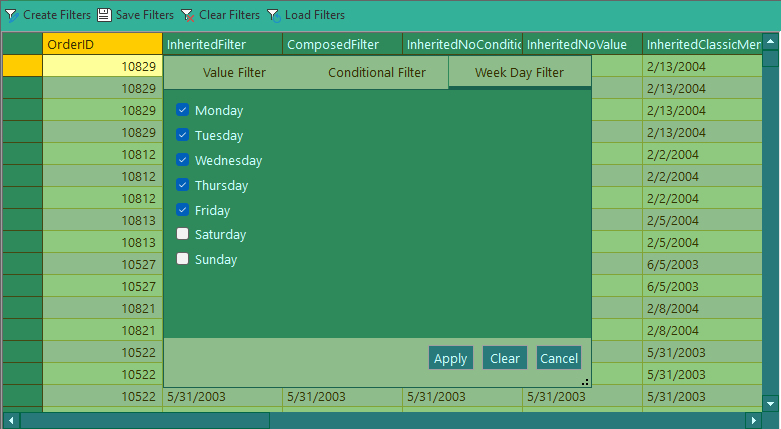Enable the Saturday checkbox

pyautogui.click(x=183, y=234)
